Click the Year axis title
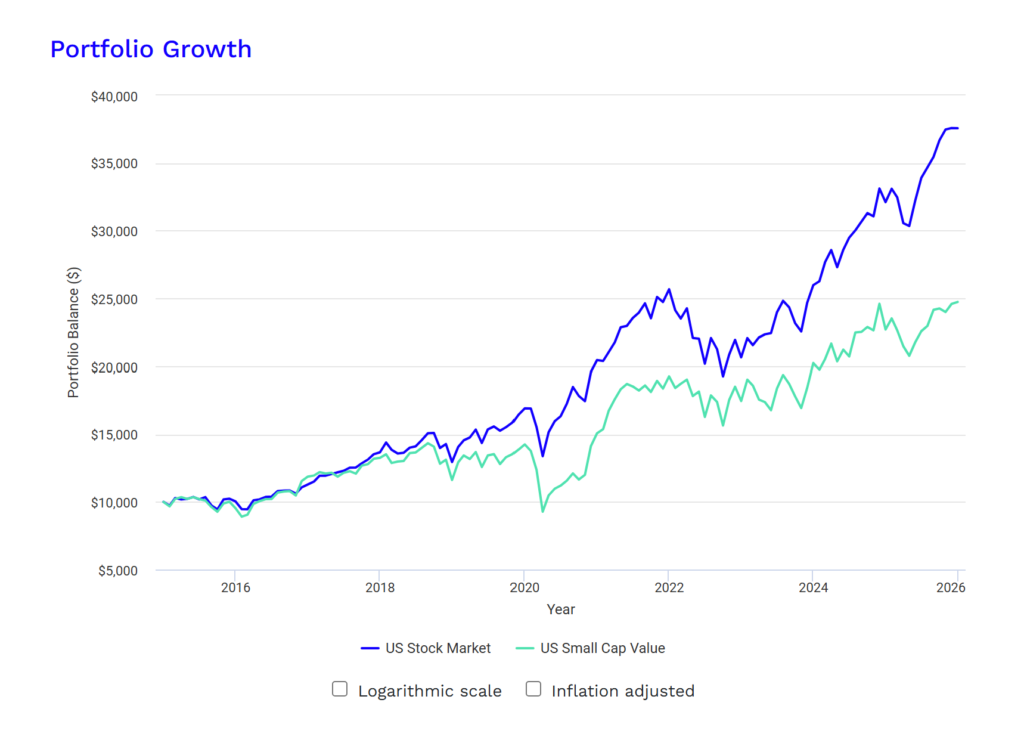This screenshot has width=1024, height=749. (560, 609)
